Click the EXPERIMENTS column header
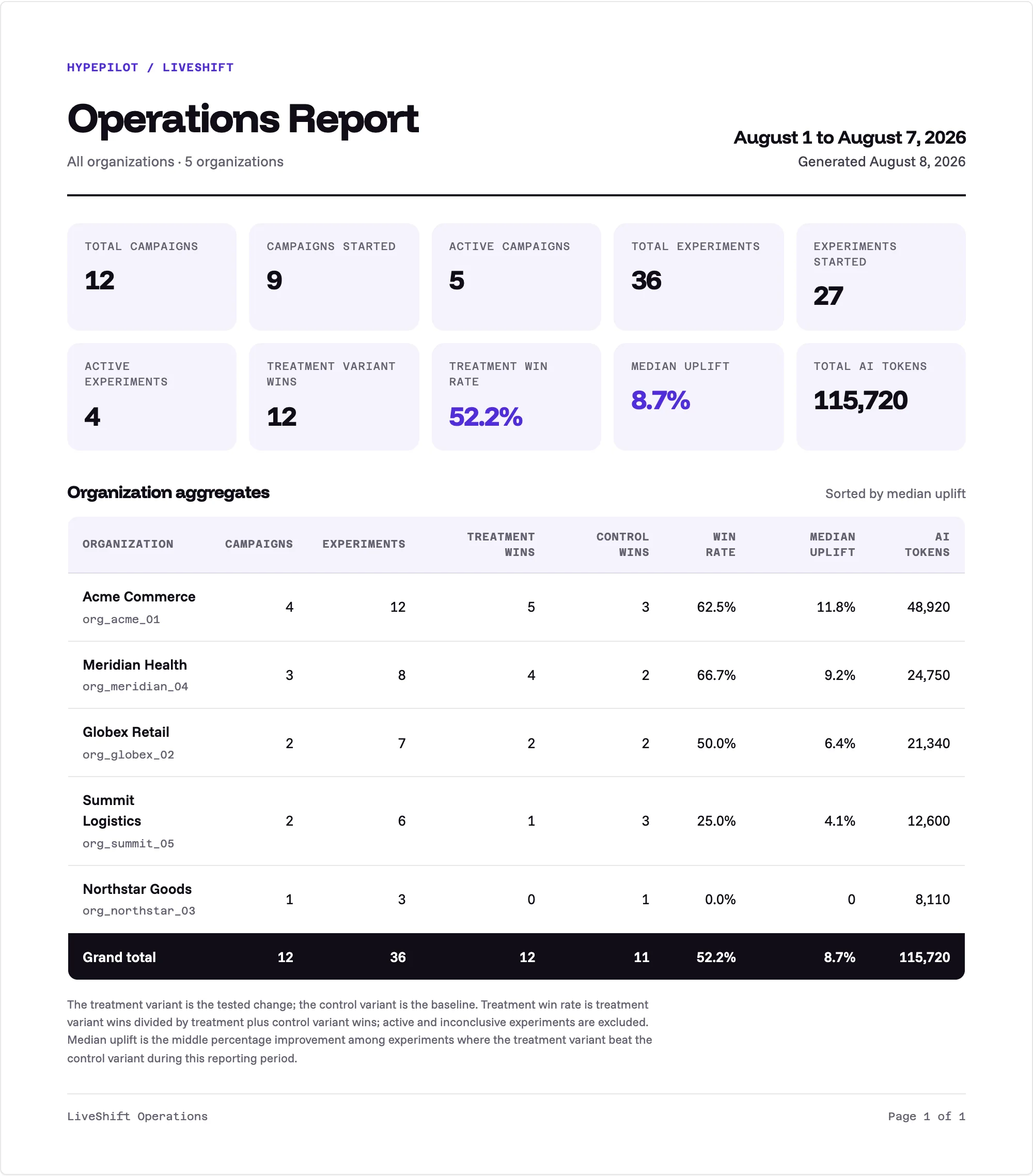 (364, 544)
